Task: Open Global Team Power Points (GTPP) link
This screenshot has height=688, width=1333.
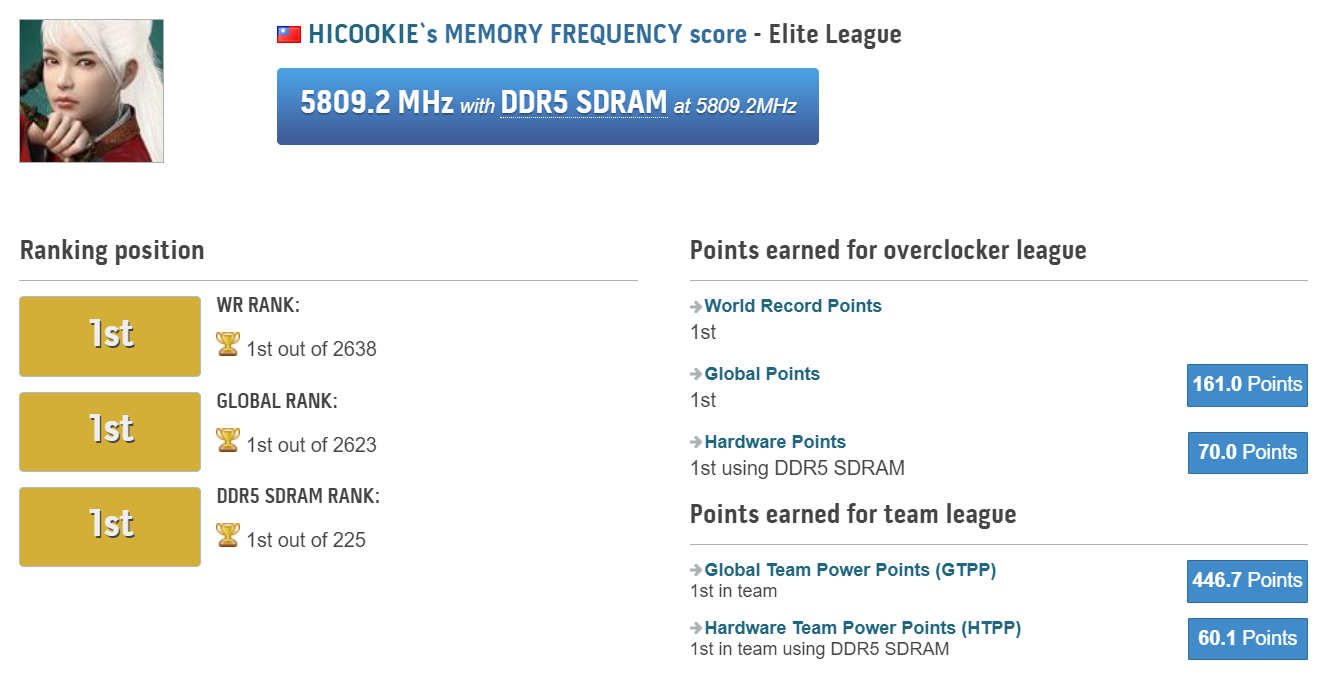Action: click(x=850, y=570)
